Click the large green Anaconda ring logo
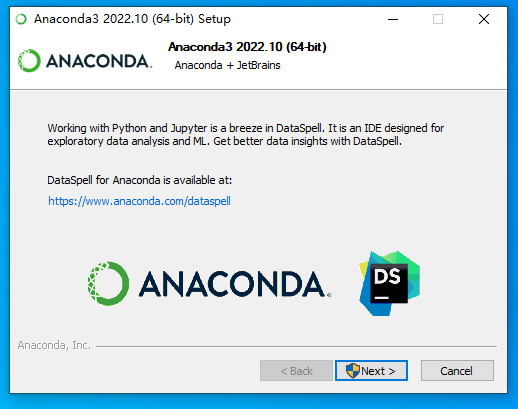This screenshot has height=409, width=518. [108, 283]
